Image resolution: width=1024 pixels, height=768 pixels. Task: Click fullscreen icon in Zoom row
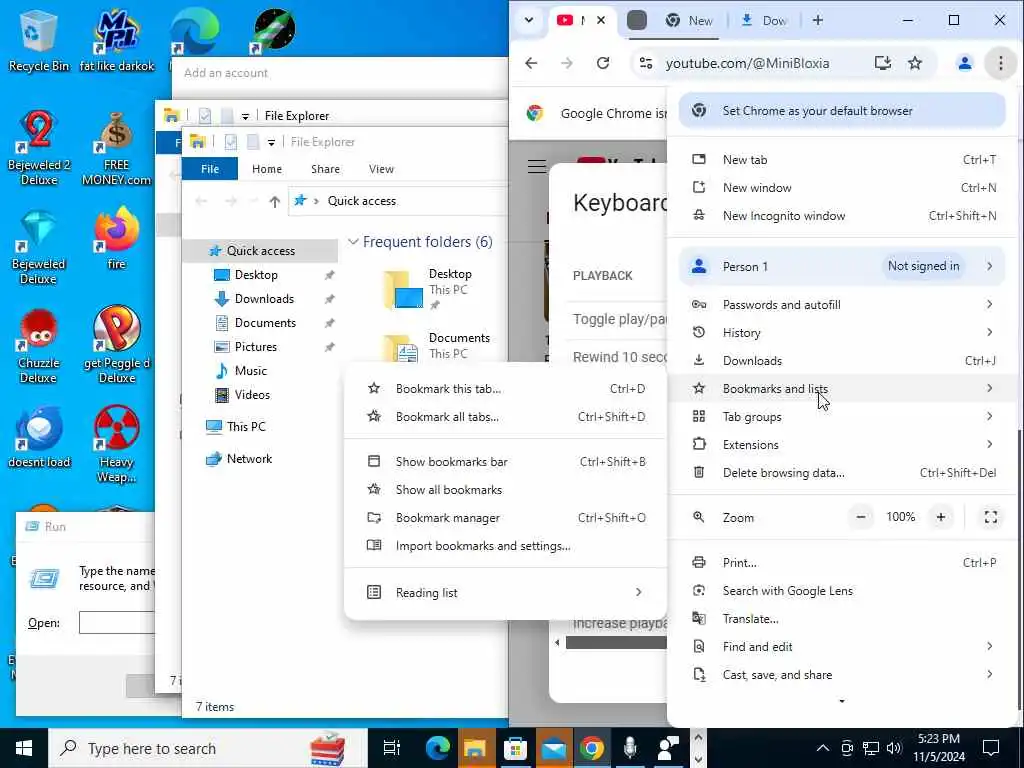tap(991, 517)
